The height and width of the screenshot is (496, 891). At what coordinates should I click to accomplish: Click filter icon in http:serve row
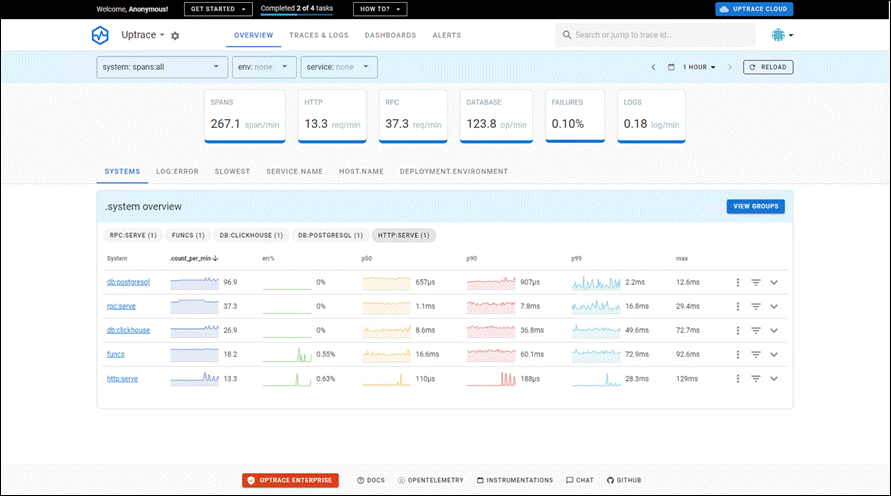756,378
